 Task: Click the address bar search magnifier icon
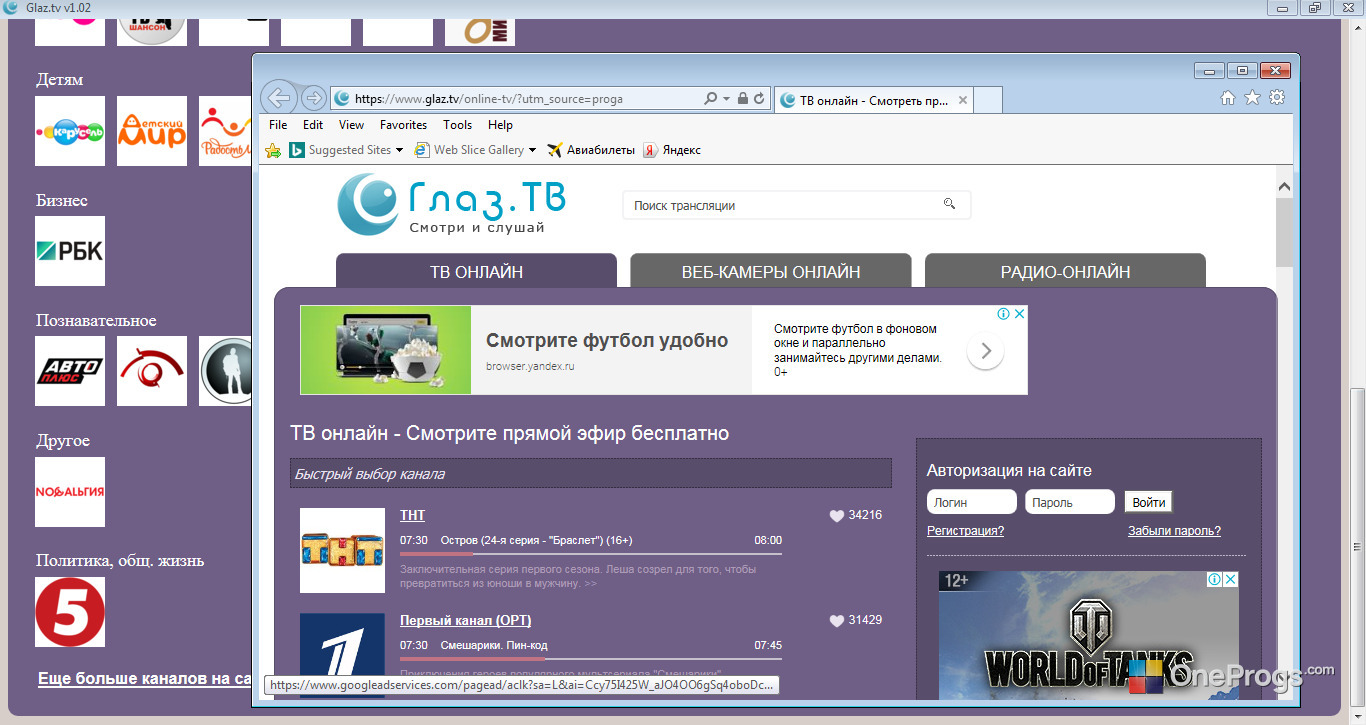pos(710,99)
